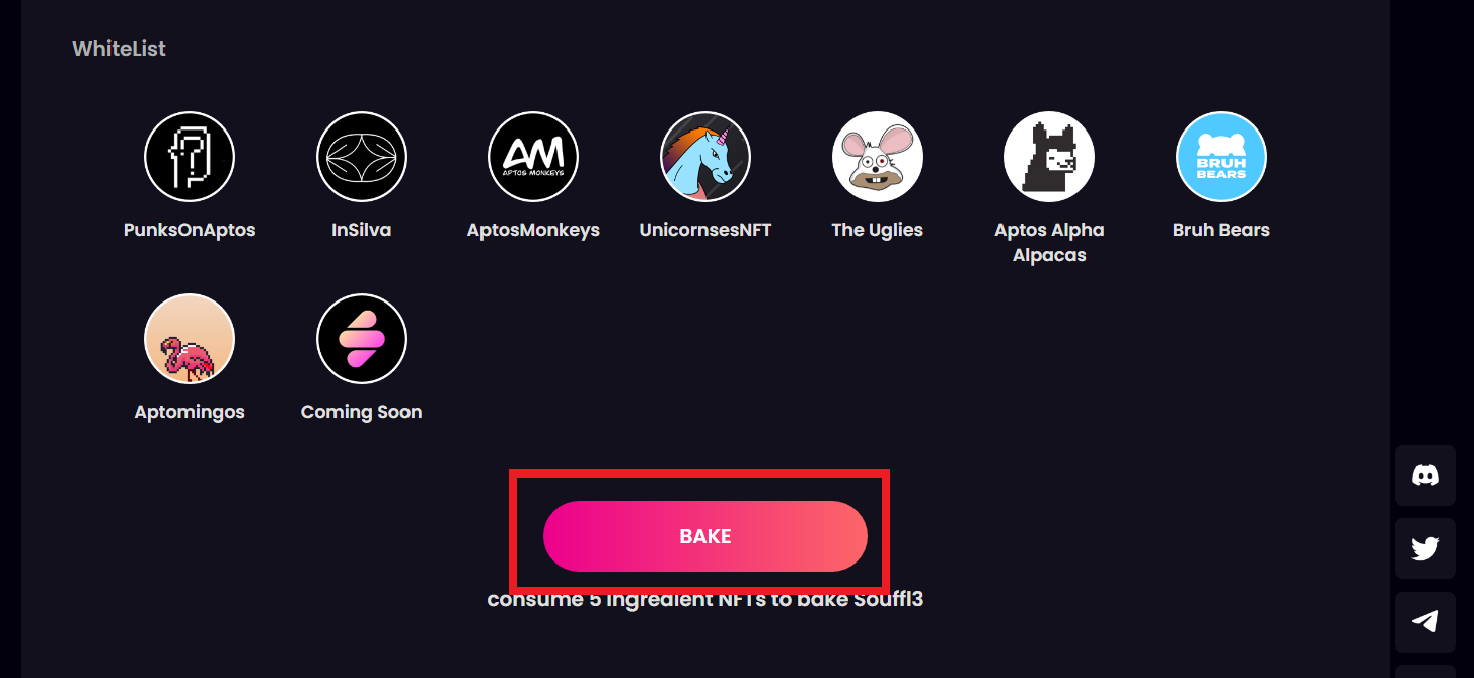Open the Discord link in sidebar
The height and width of the screenshot is (678, 1474).
[x=1425, y=476]
